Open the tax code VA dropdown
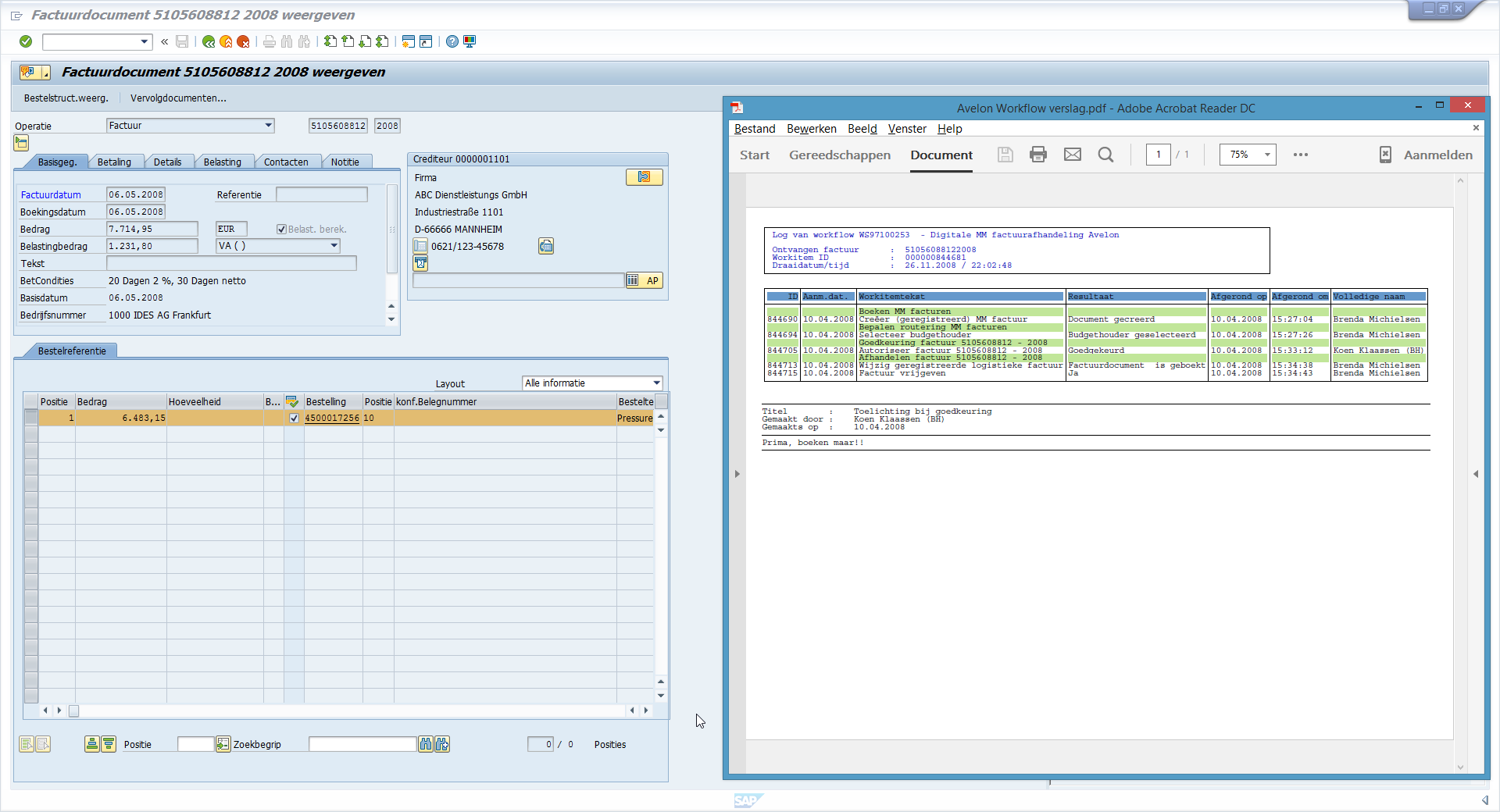 click(334, 246)
